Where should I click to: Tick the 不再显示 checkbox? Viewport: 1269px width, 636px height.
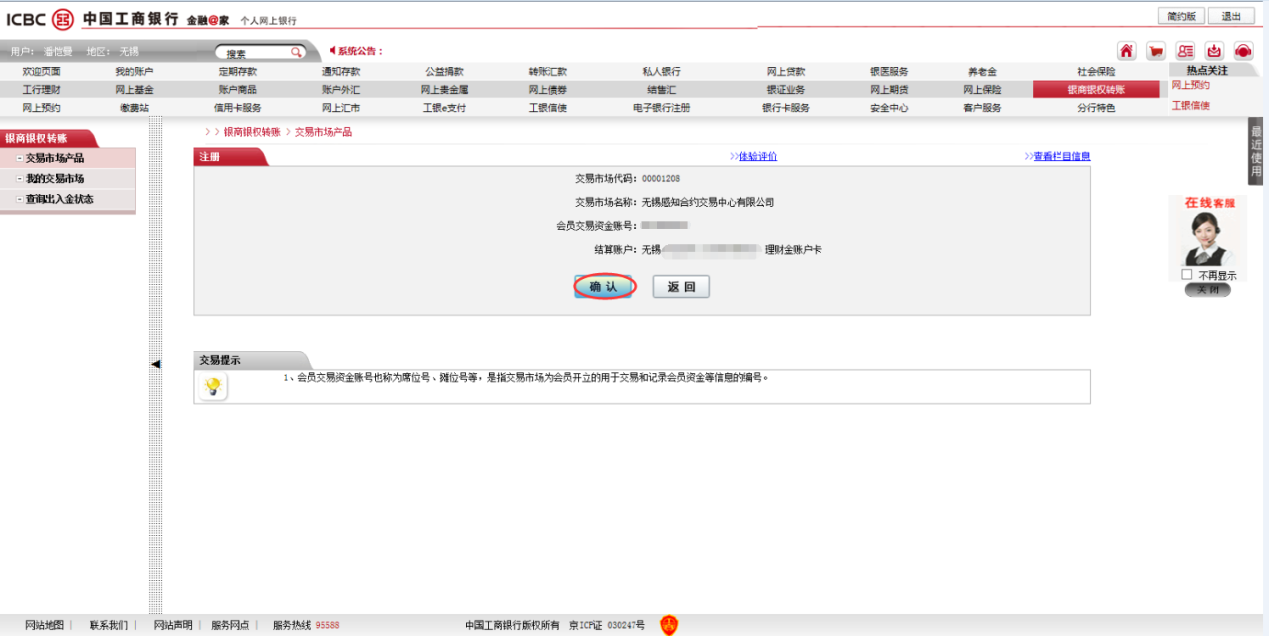[1186, 274]
